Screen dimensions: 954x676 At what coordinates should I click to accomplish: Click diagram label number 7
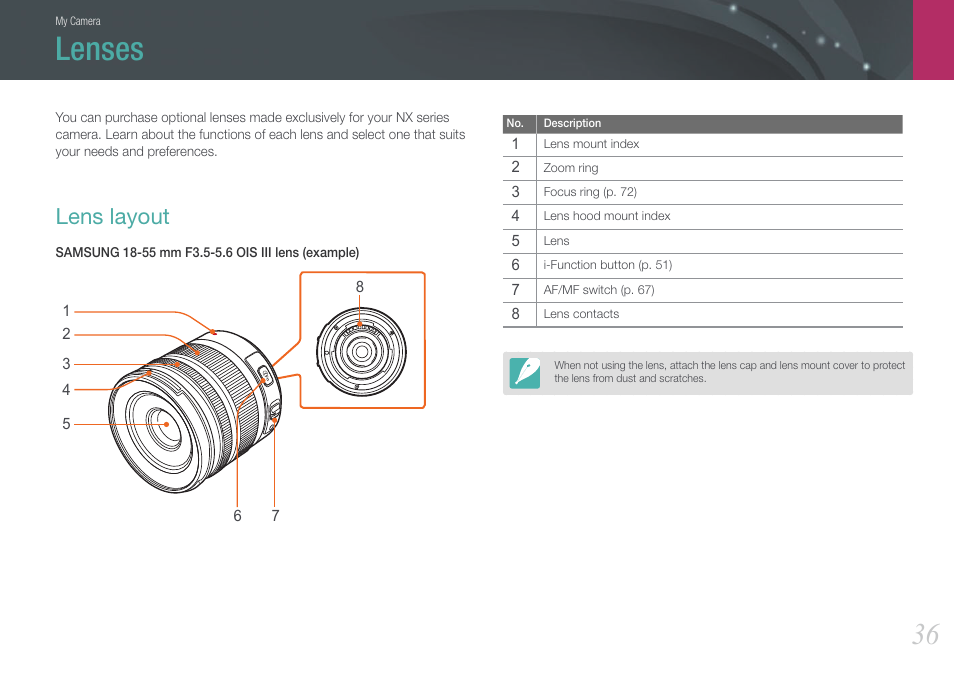pos(275,516)
